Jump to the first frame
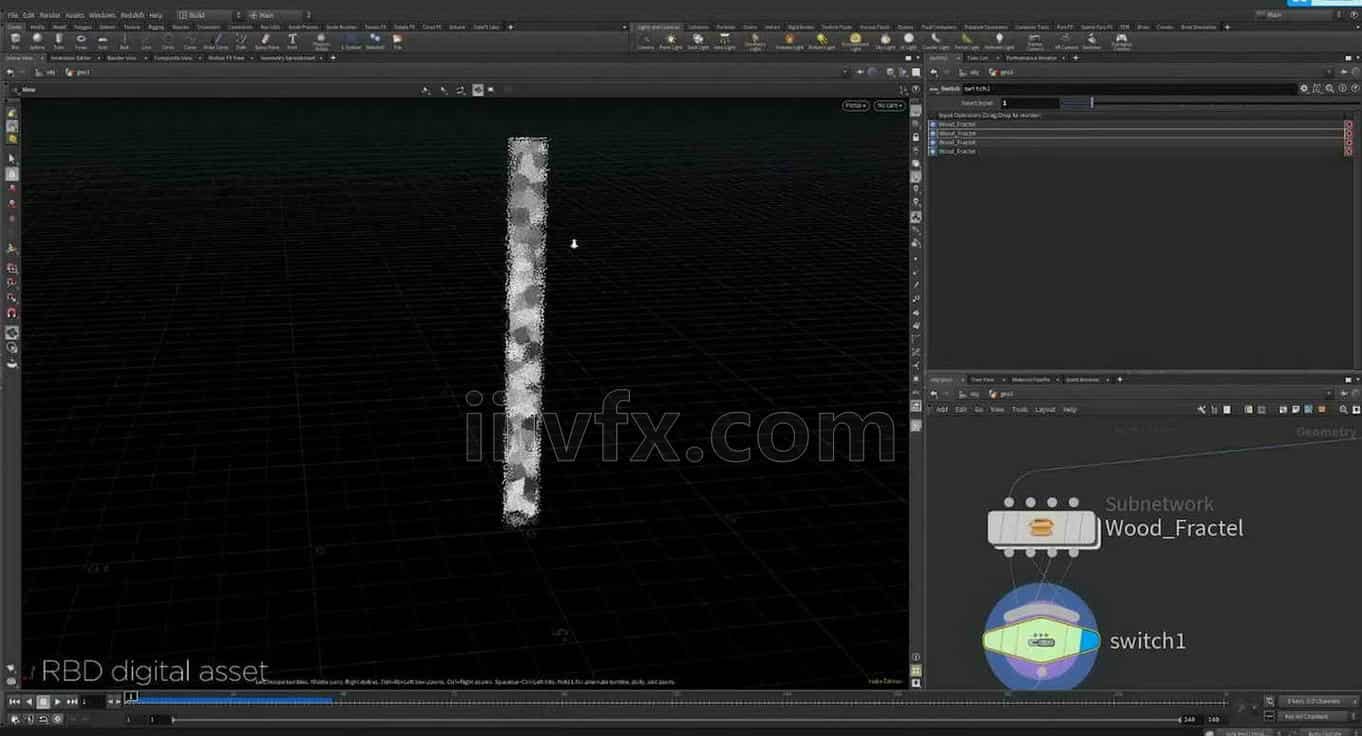Image resolution: width=1362 pixels, height=736 pixels. 14,702
